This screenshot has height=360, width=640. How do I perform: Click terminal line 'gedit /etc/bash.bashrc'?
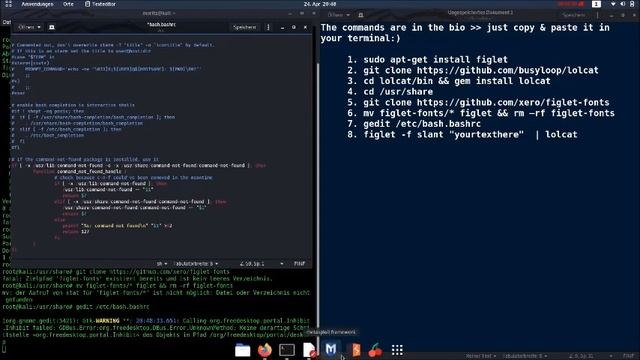112,307
